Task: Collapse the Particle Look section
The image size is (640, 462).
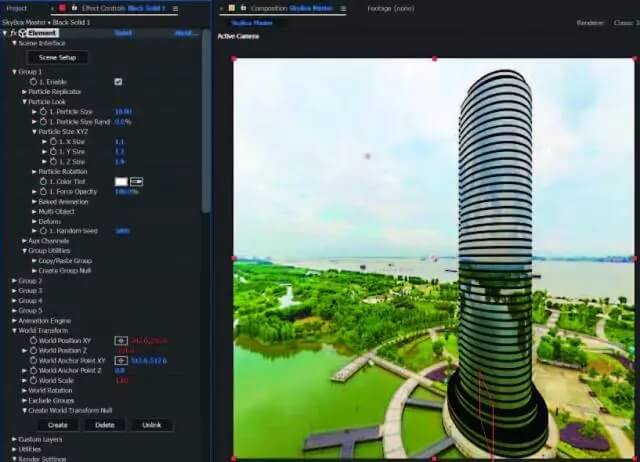Action: (x=25, y=101)
